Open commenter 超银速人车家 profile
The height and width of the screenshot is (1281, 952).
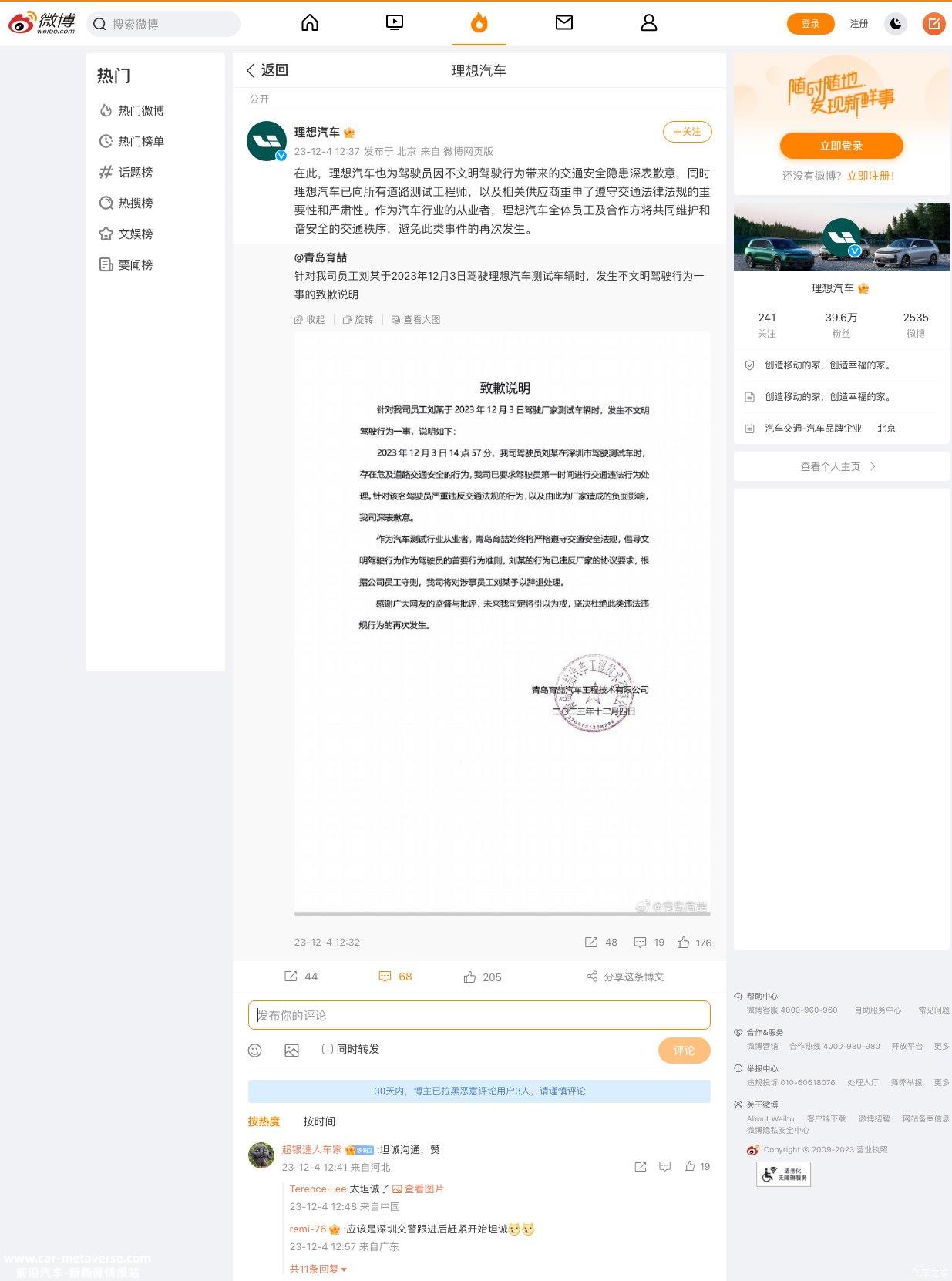point(311,1149)
